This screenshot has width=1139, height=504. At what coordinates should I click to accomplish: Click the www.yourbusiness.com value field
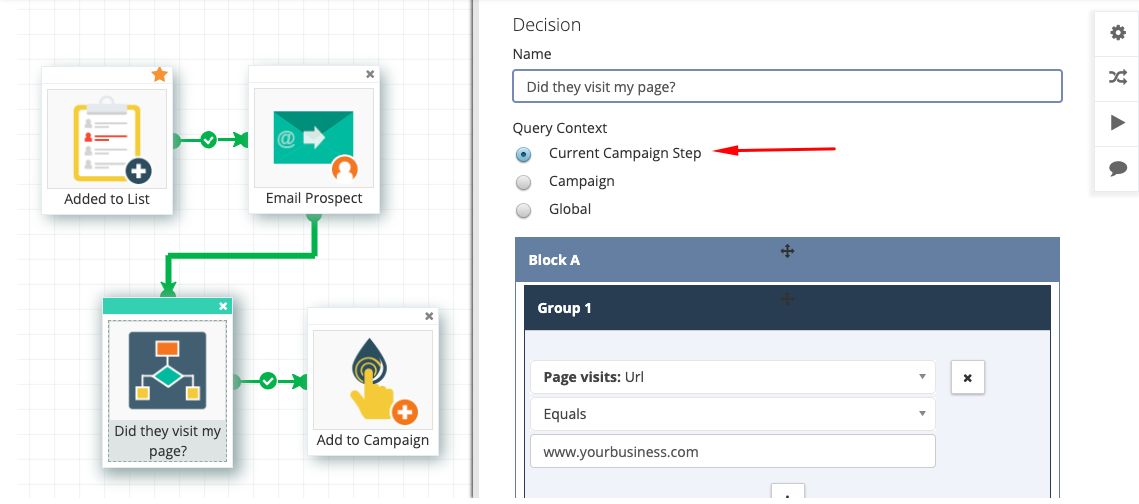point(733,451)
